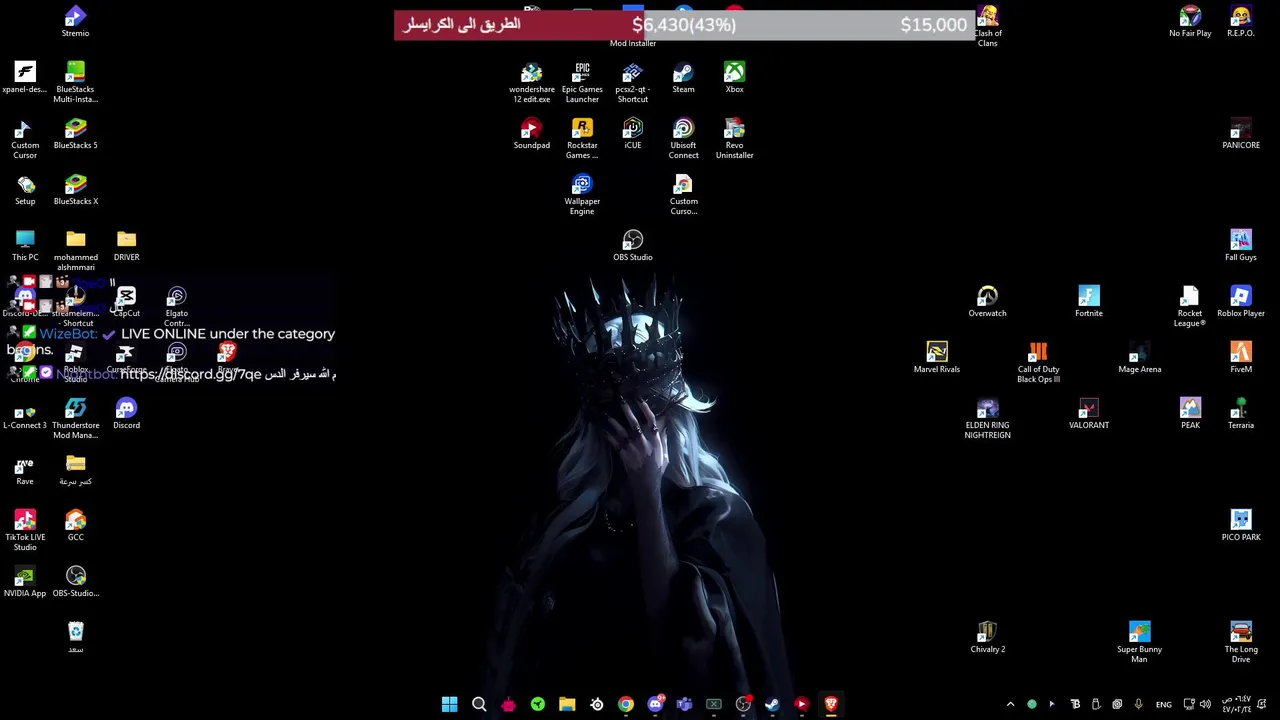The width and height of the screenshot is (1280, 720).
Task: Open the FiveM shortcut
Action: coord(1241,358)
